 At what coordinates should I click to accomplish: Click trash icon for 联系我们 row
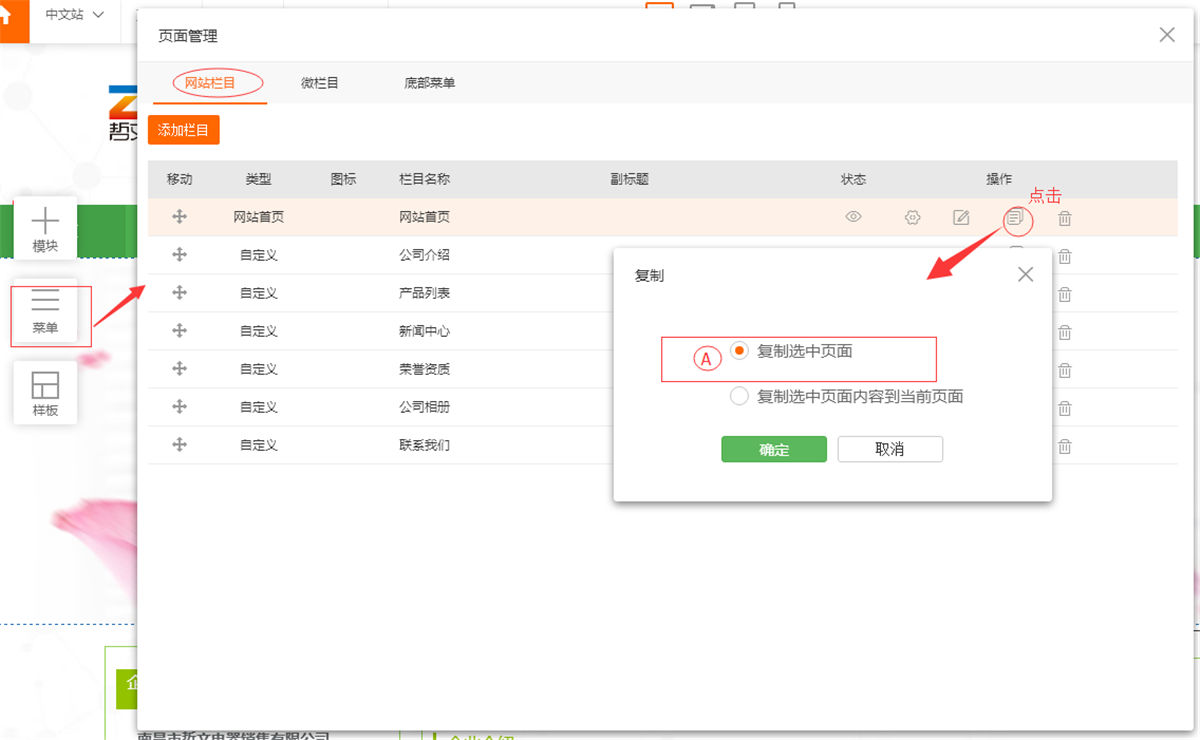pyautogui.click(x=1065, y=446)
